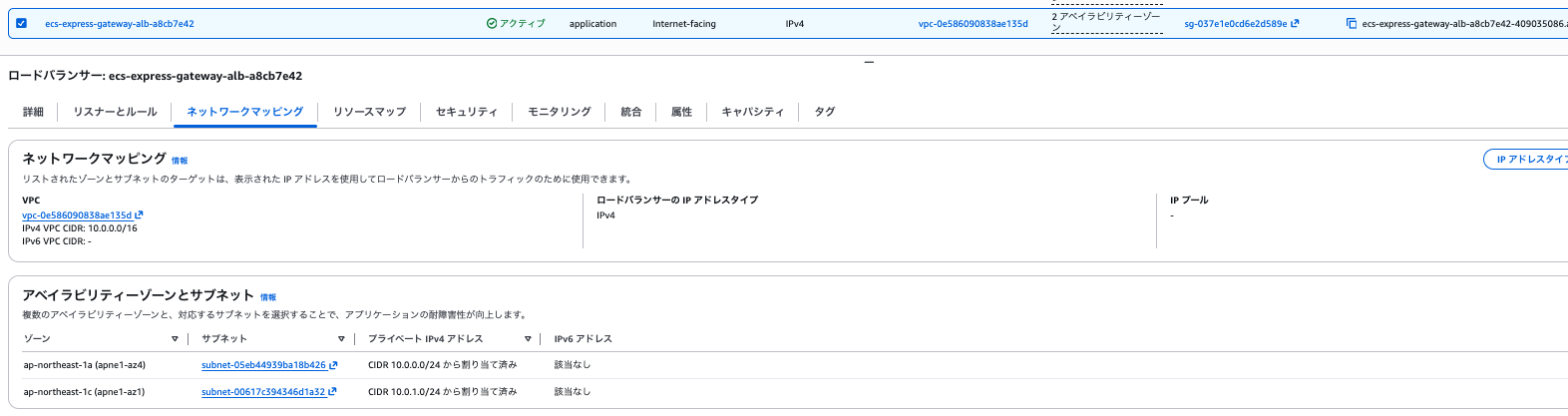Click the CIDR 10.0.1.0/24 から割り当て済み cell
Viewport: 1568px width, 416px height.
[x=443, y=392]
